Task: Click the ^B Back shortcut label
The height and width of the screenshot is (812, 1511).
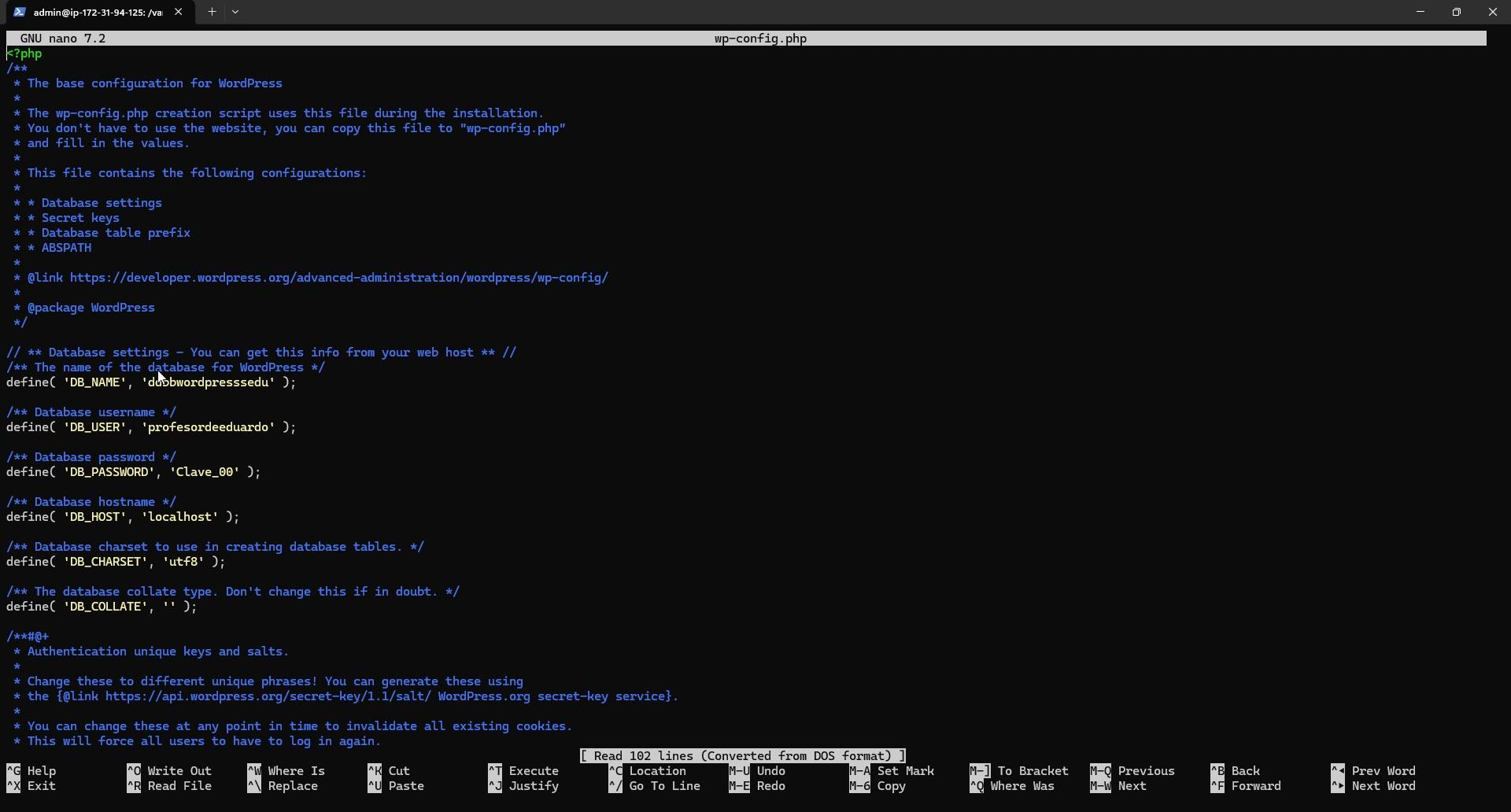Action: tap(1236, 771)
